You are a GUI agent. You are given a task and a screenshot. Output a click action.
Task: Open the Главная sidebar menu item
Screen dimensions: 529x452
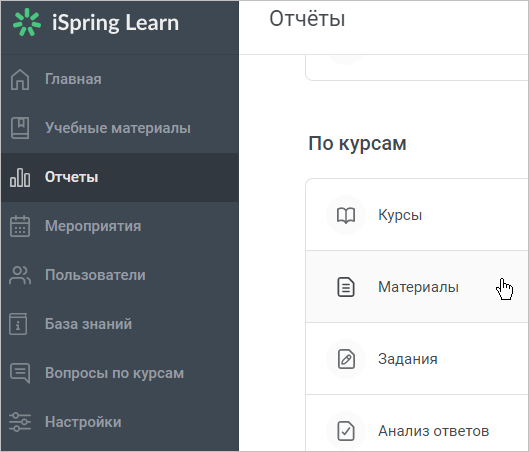coord(120,80)
